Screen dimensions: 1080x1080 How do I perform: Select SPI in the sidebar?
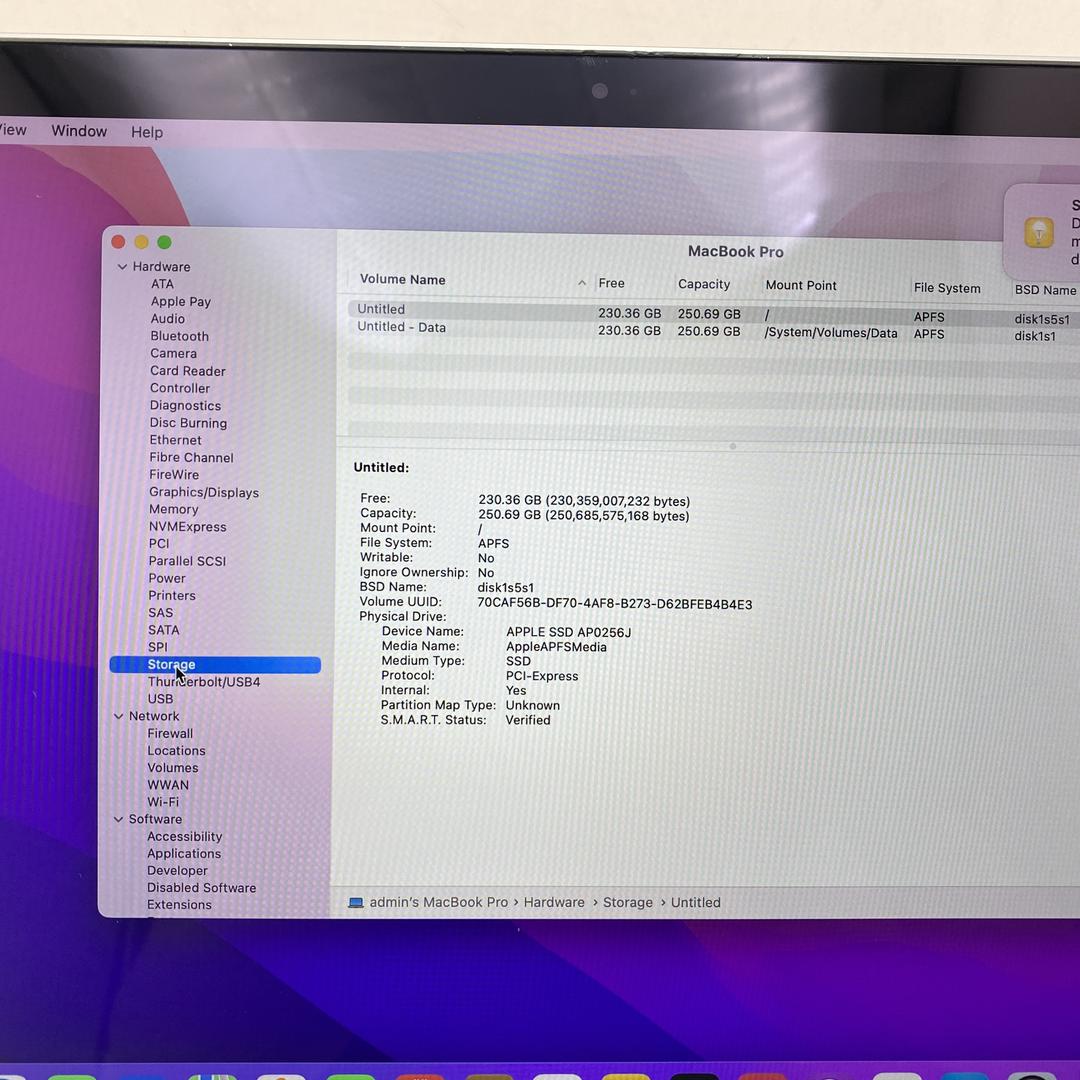[x=158, y=647]
